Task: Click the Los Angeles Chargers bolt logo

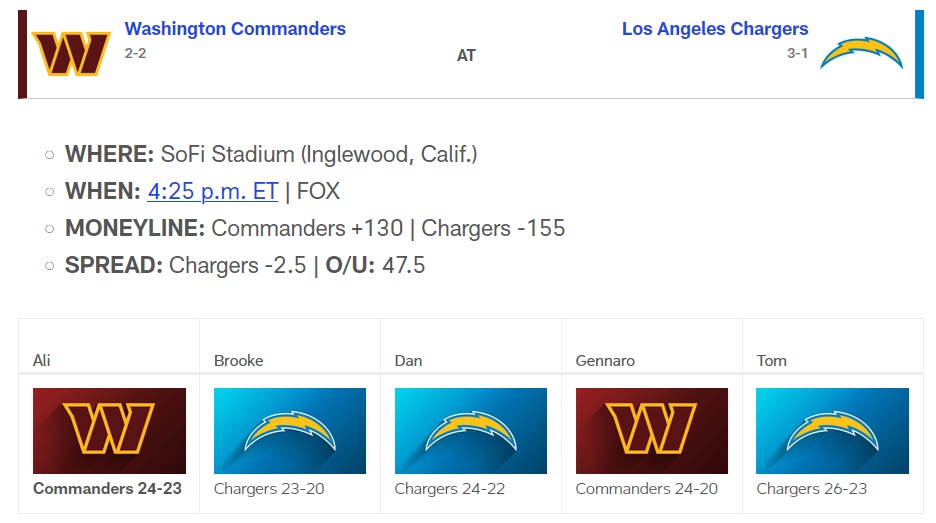Action: pyautogui.click(x=861, y=54)
